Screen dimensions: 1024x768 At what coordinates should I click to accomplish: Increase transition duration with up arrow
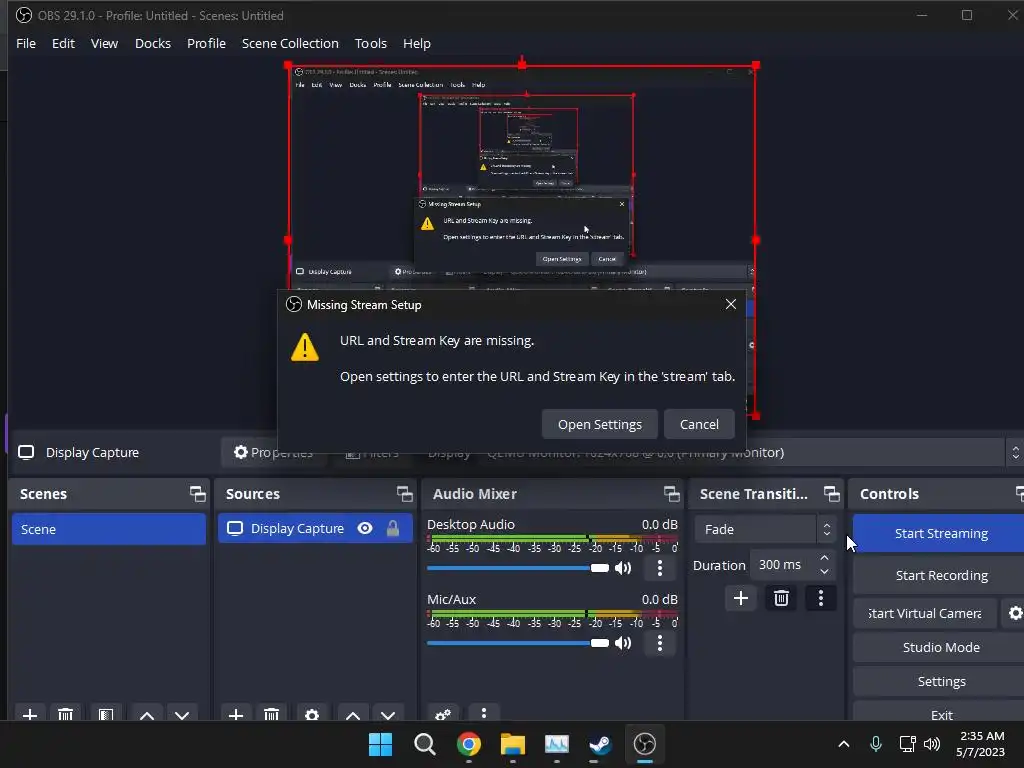[824, 558]
